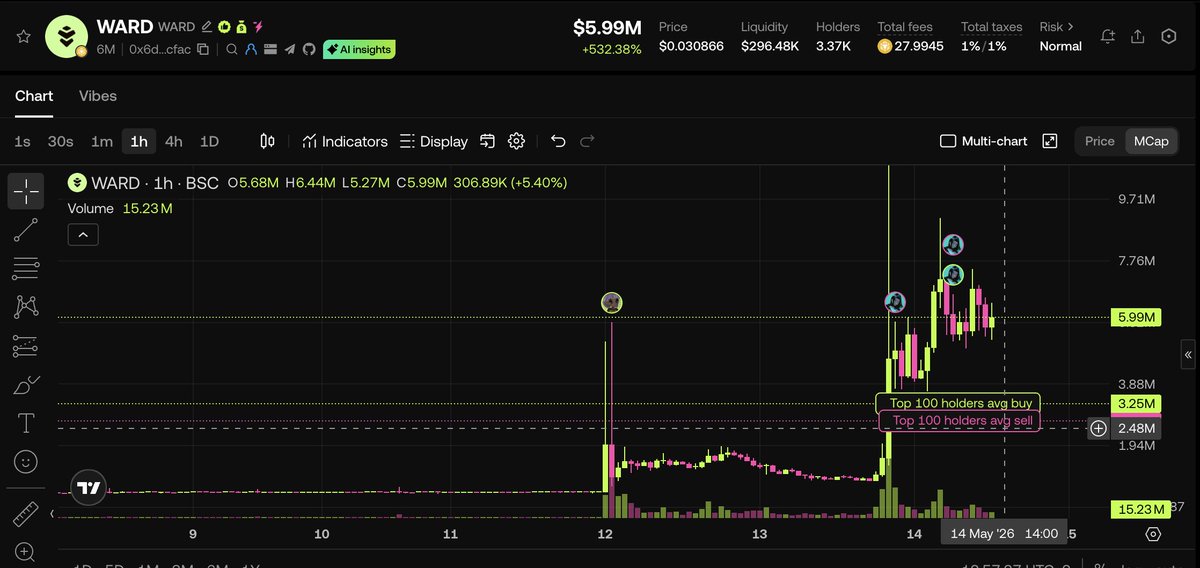The image size is (1200, 568).
Task: Click the Top 100 holders avg buy label
Action: [x=958, y=403]
